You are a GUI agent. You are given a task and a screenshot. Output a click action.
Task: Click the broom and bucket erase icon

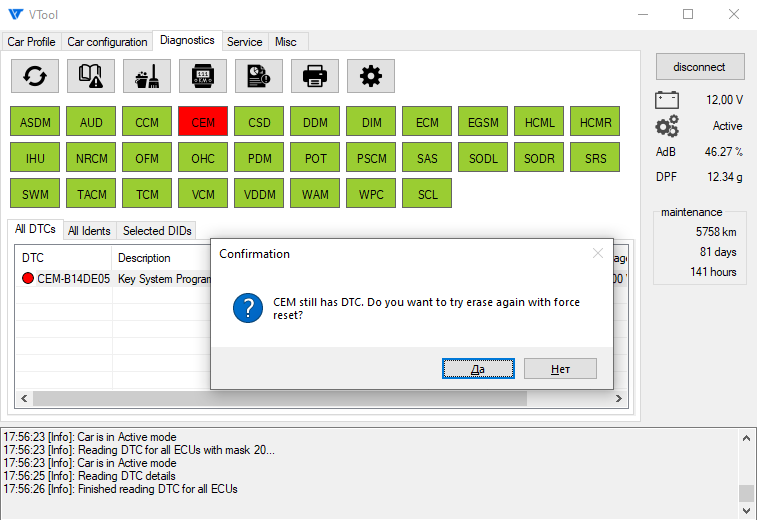[x=147, y=76]
